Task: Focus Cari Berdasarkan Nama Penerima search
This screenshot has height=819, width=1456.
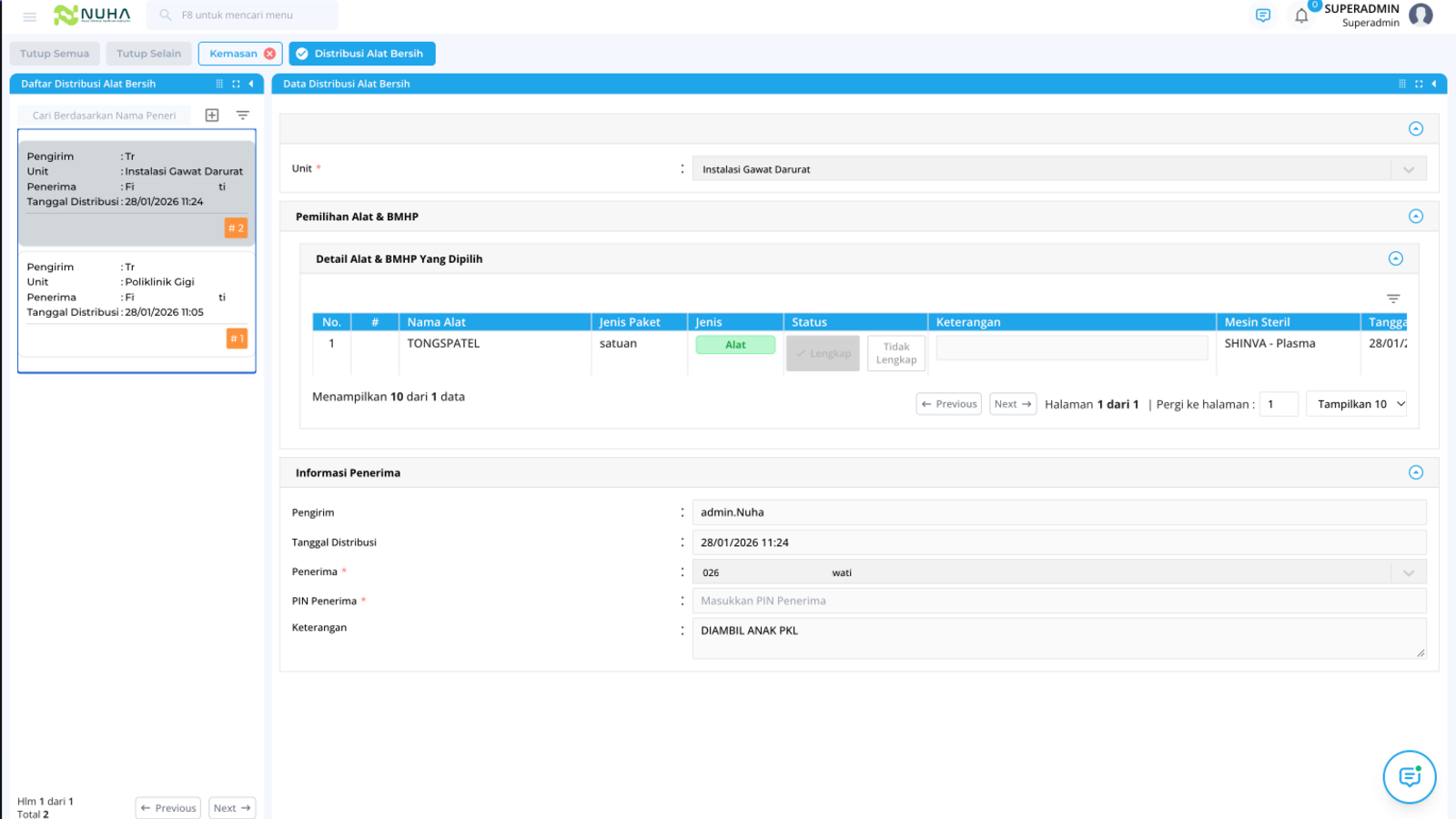Action: point(105,116)
